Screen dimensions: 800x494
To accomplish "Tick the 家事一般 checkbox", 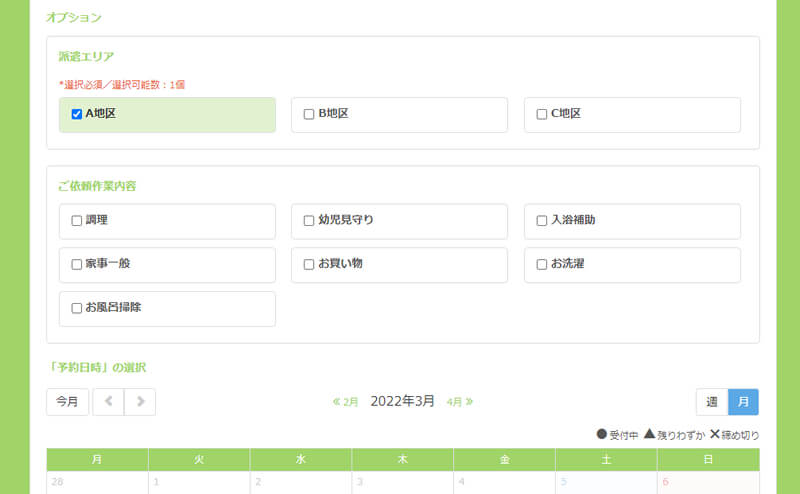I will coord(77,264).
